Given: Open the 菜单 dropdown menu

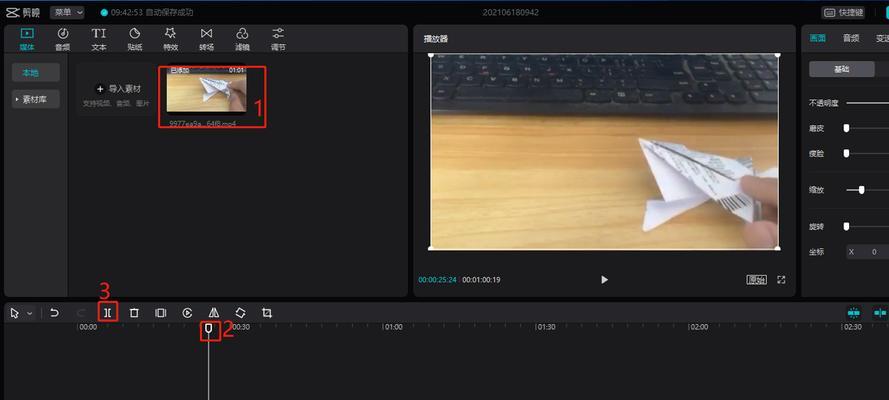Looking at the screenshot, I should coord(67,12).
